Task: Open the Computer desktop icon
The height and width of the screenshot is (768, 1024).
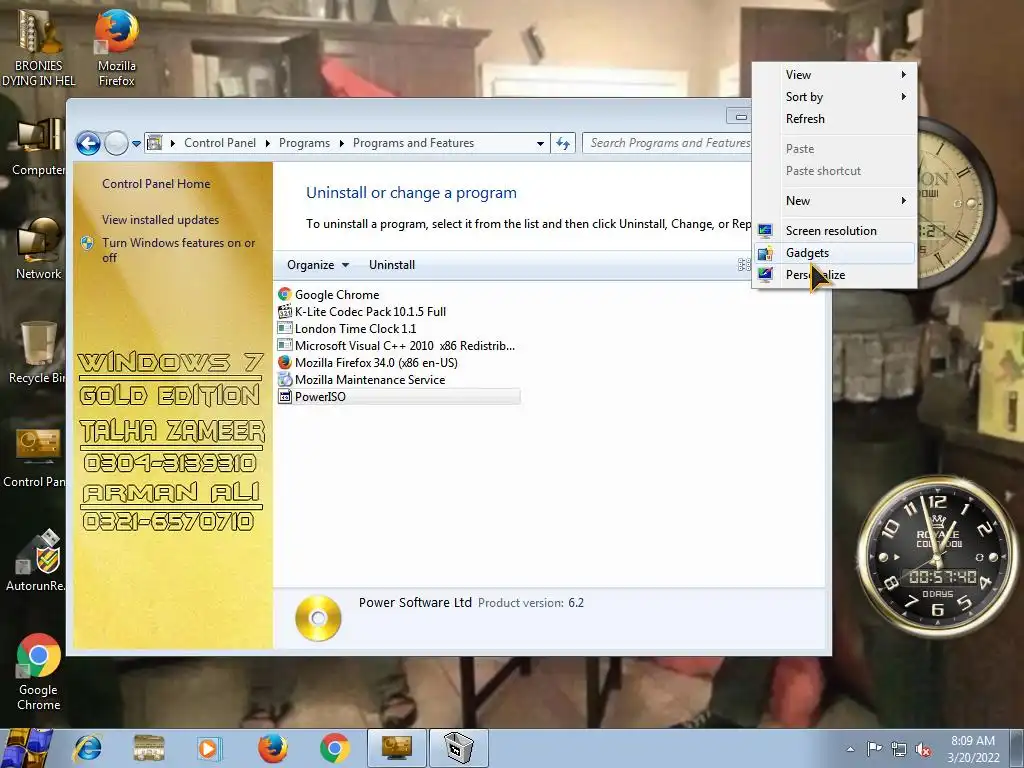Action: pyautogui.click(x=38, y=148)
